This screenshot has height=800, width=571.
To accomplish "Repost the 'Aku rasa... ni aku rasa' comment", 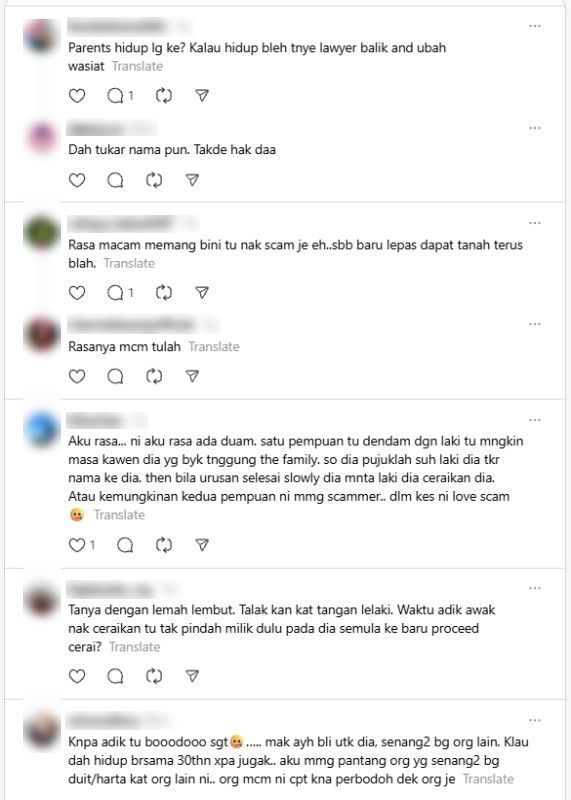I will 164,544.
